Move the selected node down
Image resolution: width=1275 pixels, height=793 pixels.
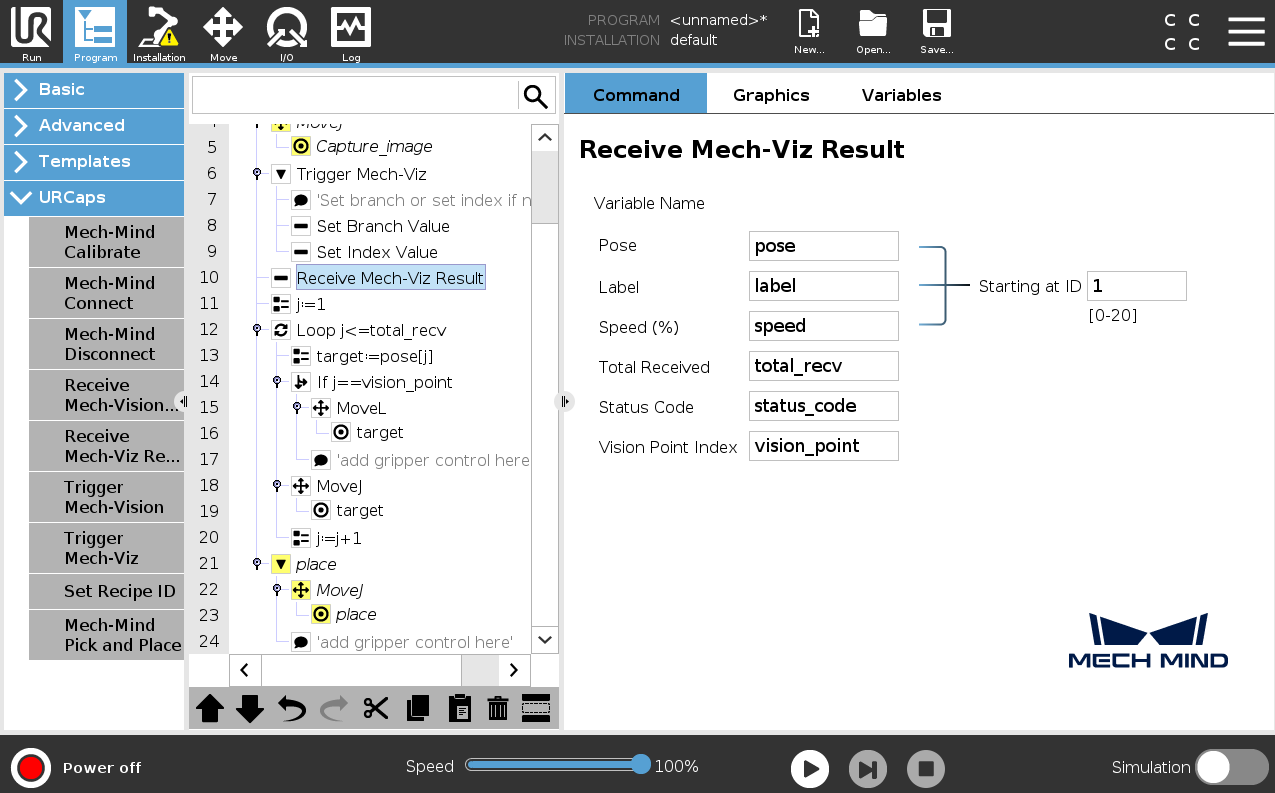pos(250,708)
